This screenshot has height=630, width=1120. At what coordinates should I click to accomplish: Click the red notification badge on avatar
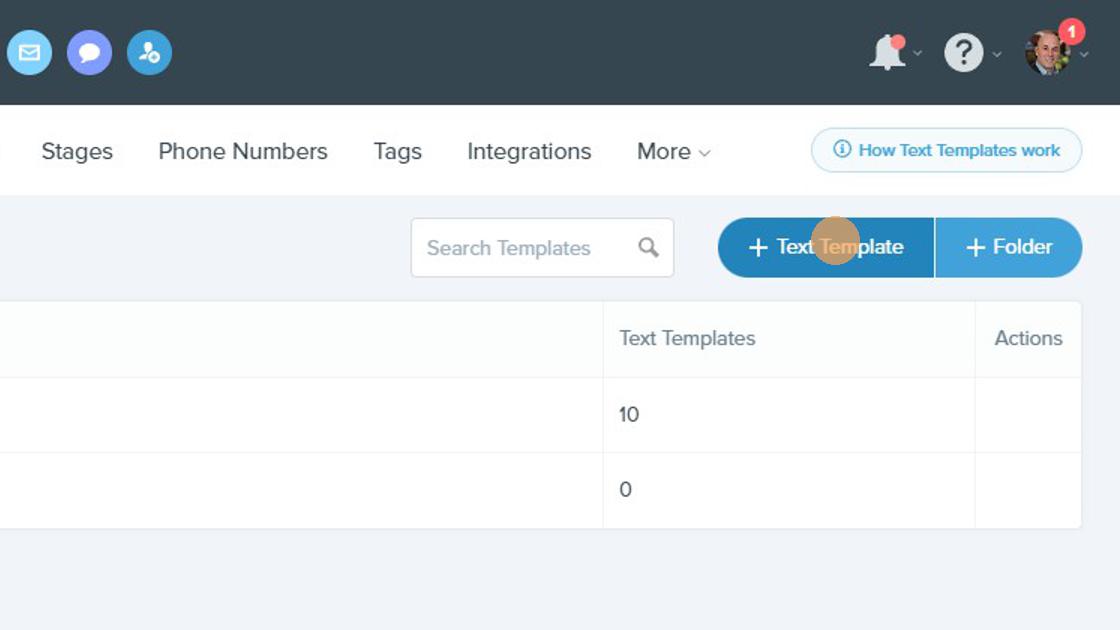[x=1071, y=31]
